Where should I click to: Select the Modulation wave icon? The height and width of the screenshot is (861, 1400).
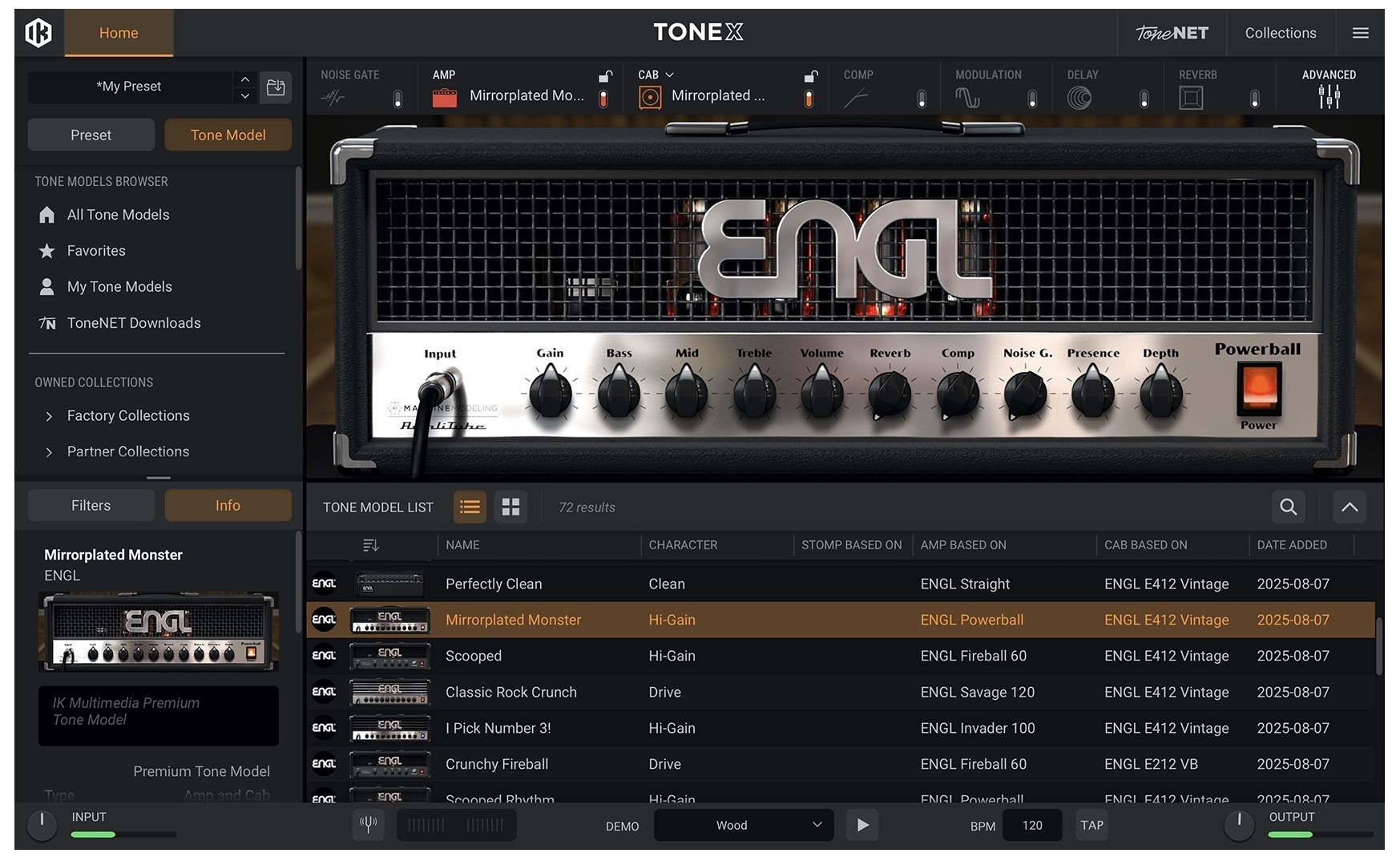[x=967, y=98]
